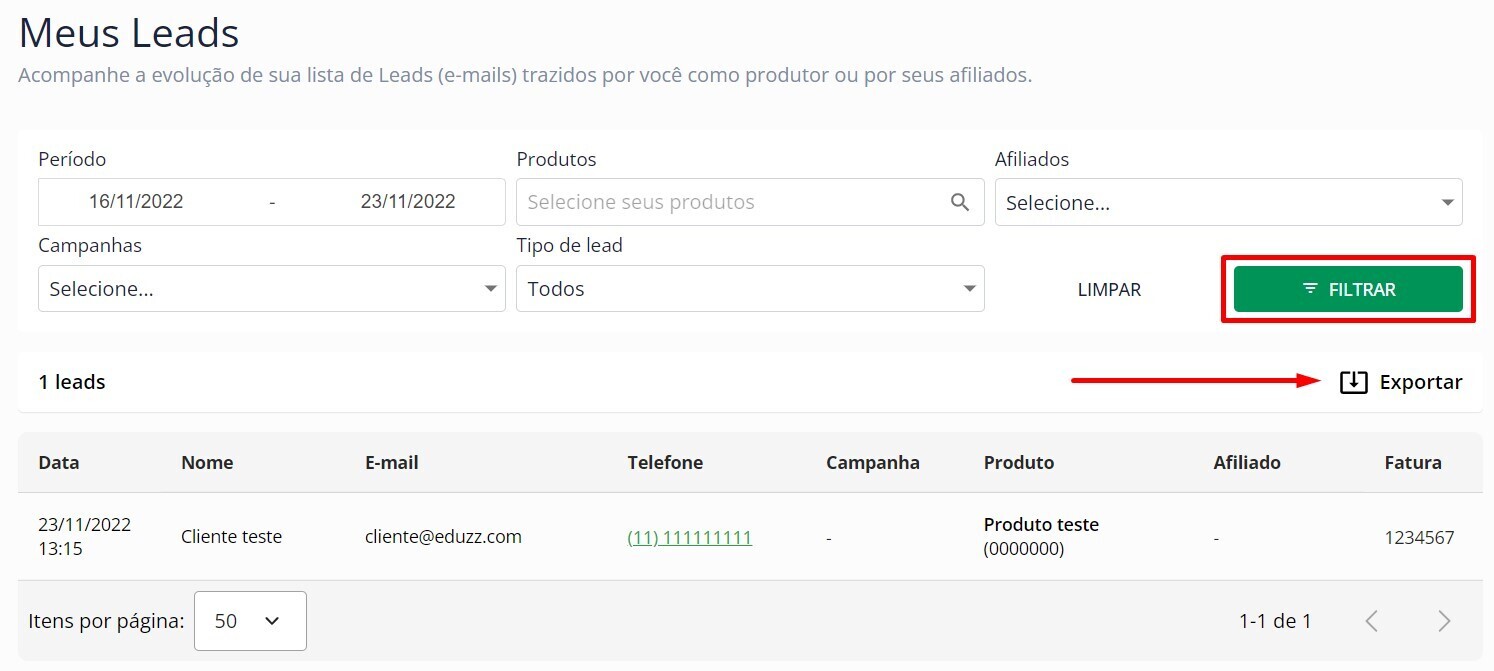1494x671 pixels.
Task: Open phone link (11) 111111111
Action: pos(689,538)
